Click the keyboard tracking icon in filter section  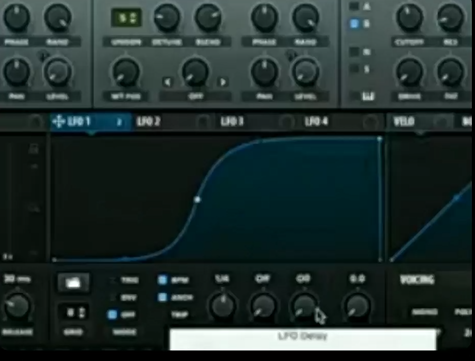point(367,97)
